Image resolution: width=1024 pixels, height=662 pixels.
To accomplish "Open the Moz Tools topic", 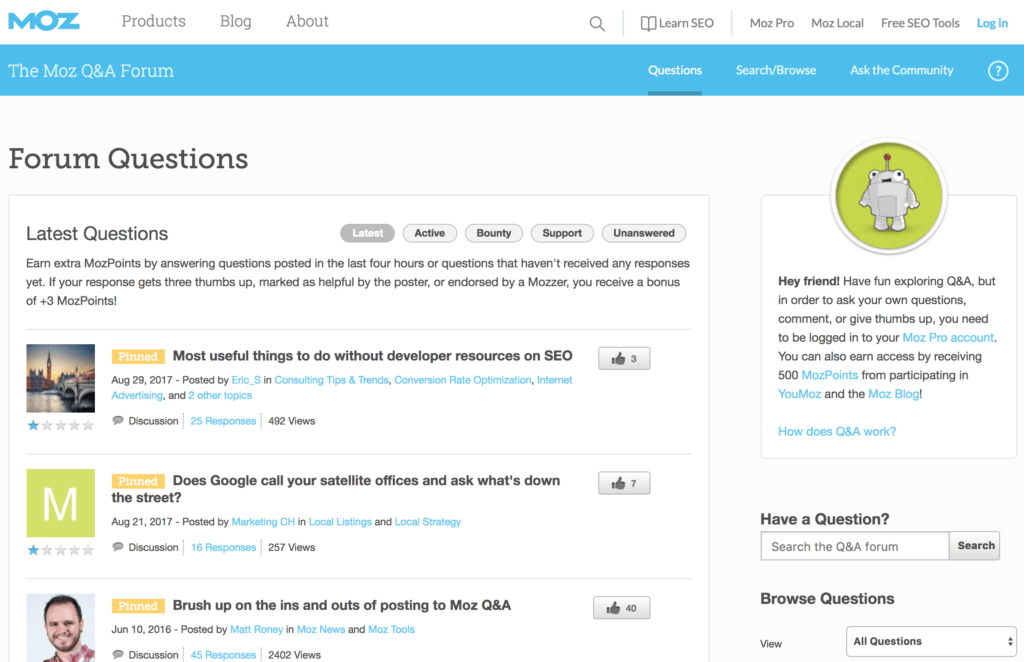I will tap(391, 629).
